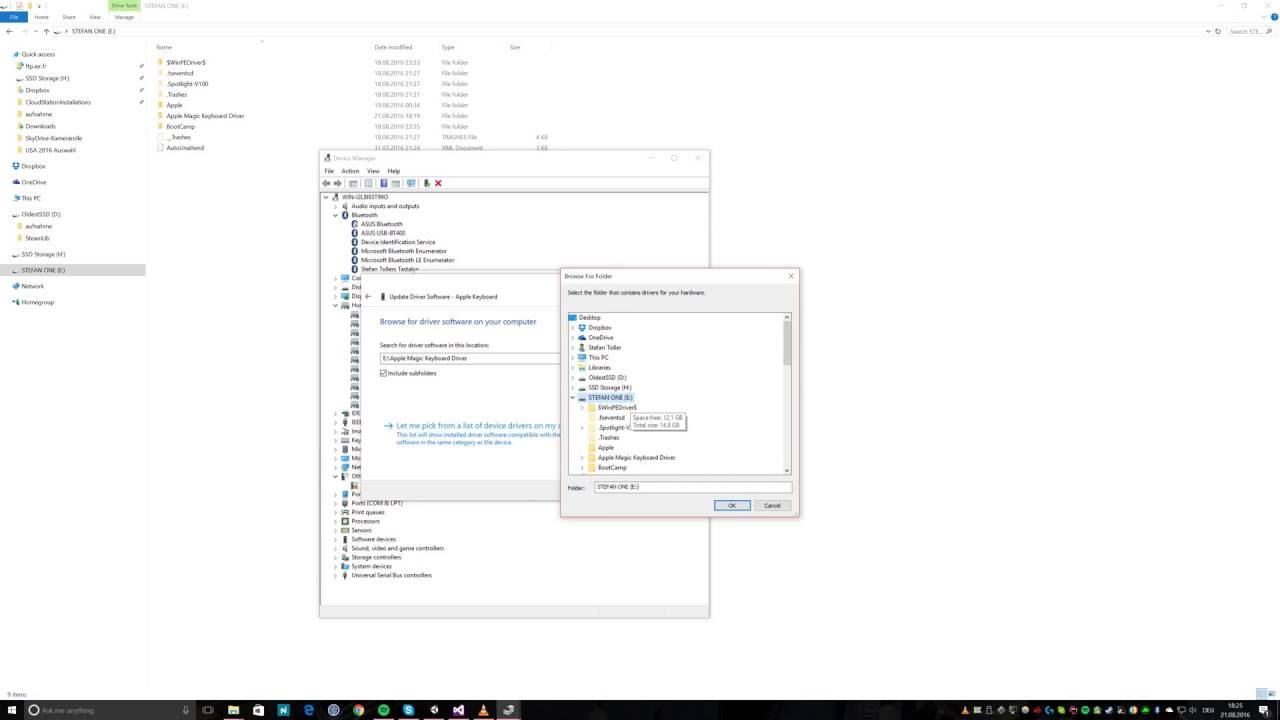Click Scan for hardware changes toolbar icon

click(411, 183)
